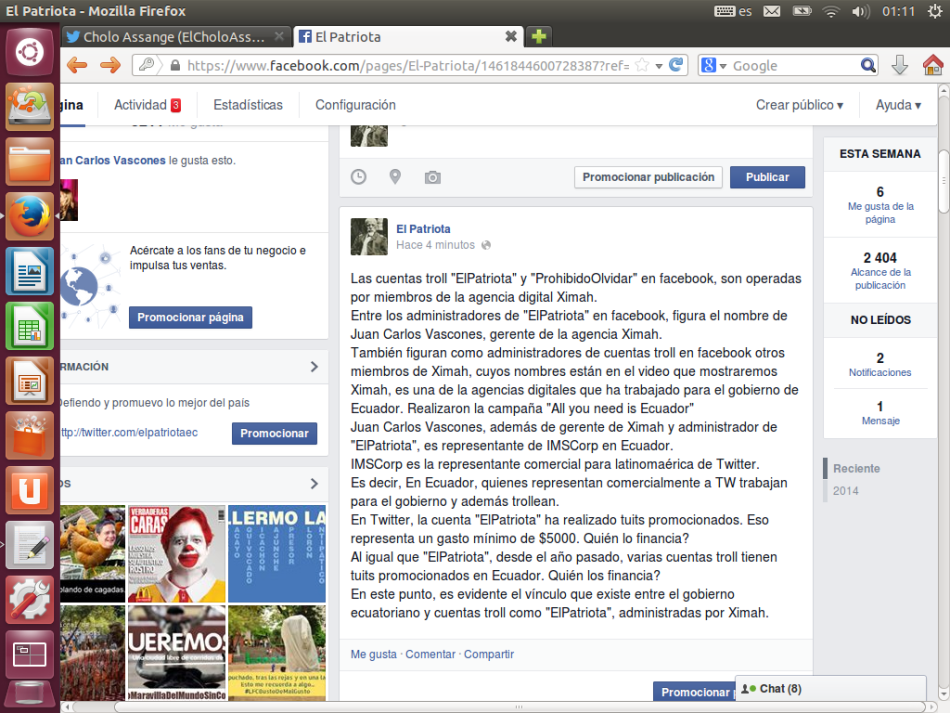Click Comentar under the post
This screenshot has width=950, height=713.
(430, 654)
